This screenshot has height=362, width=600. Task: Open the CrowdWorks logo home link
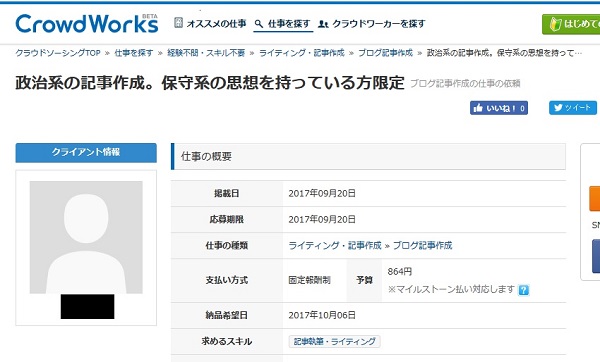click(x=87, y=24)
